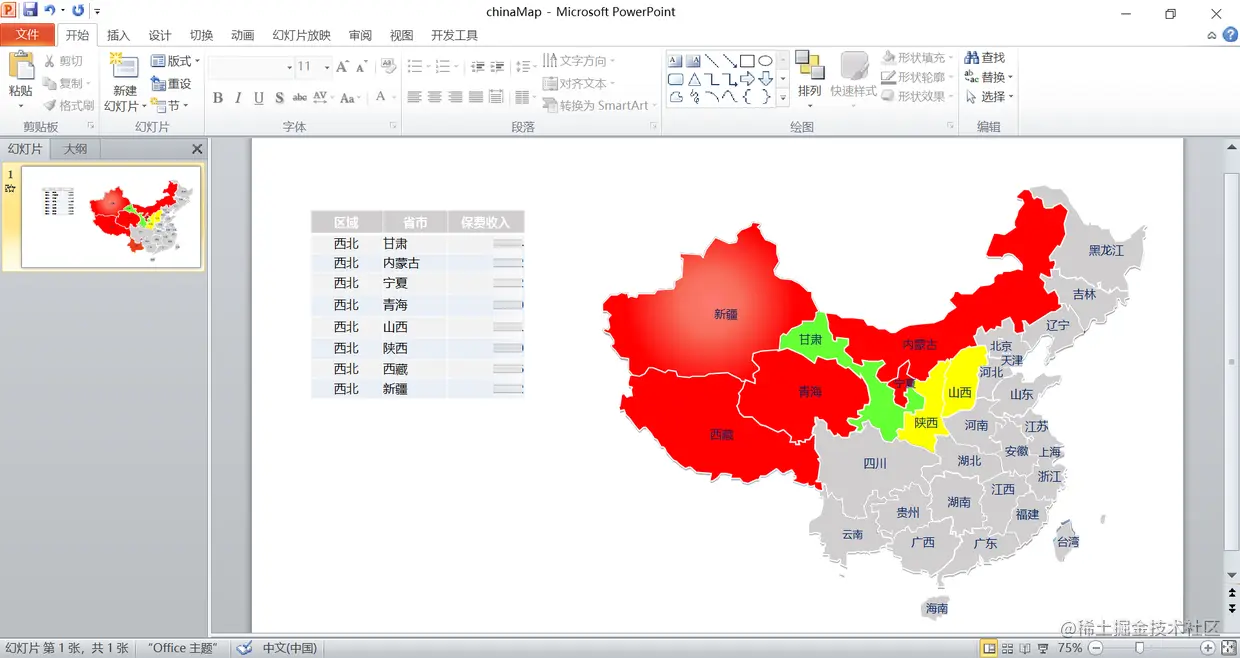Open the font size dropdown
This screenshot has height=658, width=1240.
coord(327,67)
